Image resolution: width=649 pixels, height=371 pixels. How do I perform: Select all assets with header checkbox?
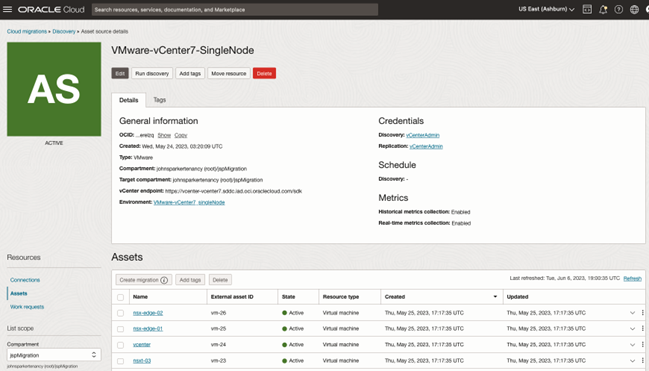pos(120,297)
